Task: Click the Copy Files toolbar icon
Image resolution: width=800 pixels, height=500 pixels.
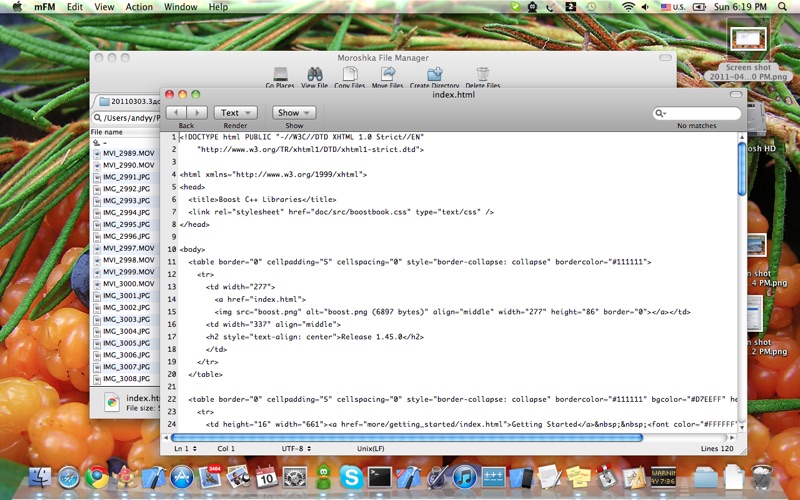Action: [x=349, y=75]
